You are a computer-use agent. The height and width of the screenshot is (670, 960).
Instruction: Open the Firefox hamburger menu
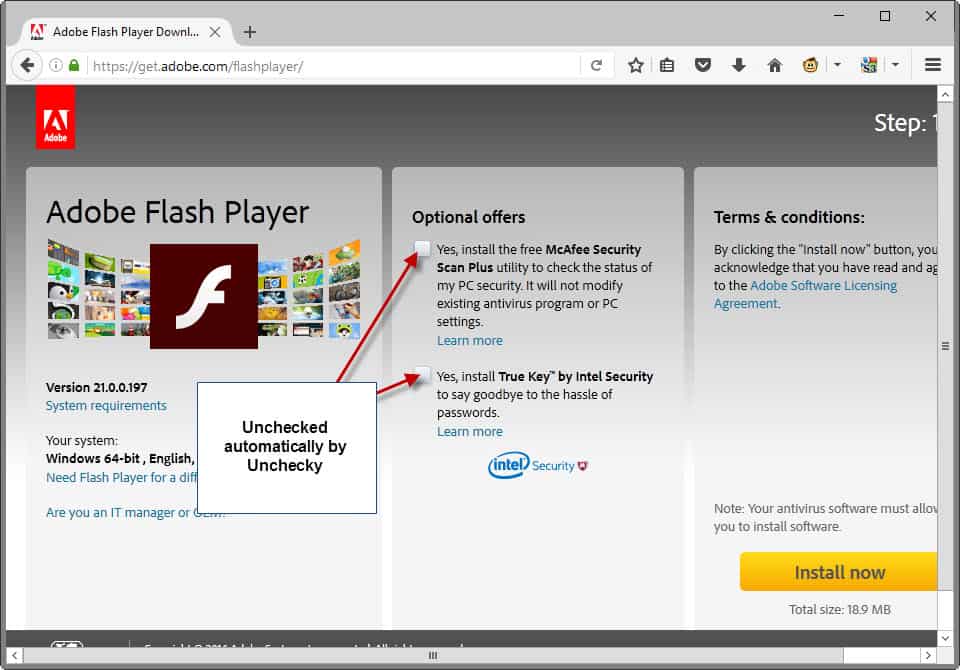coord(932,66)
